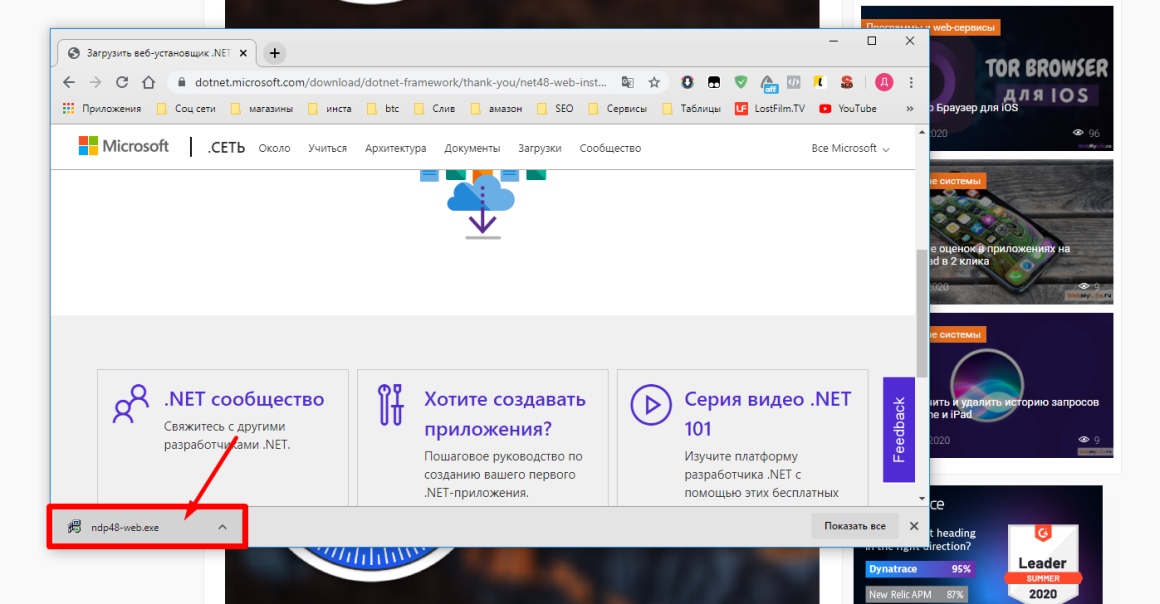Open the code brackets extension icon
Screen dimensions: 1160x604
794,82
